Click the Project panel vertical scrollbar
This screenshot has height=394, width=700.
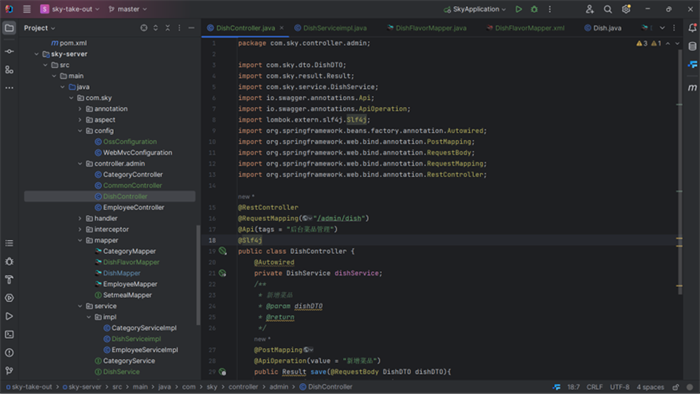click(198, 274)
